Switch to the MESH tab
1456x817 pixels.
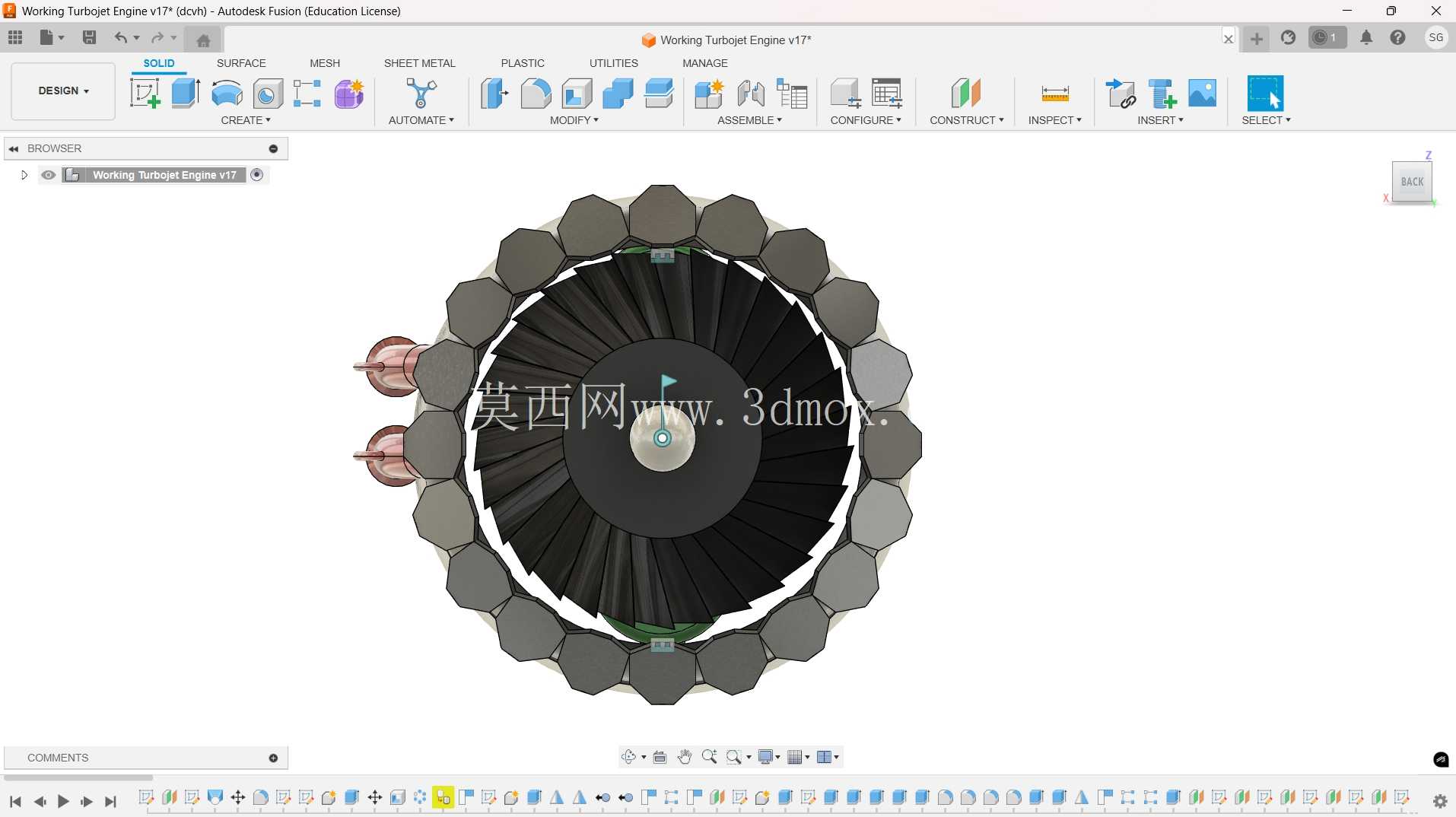pyautogui.click(x=325, y=63)
